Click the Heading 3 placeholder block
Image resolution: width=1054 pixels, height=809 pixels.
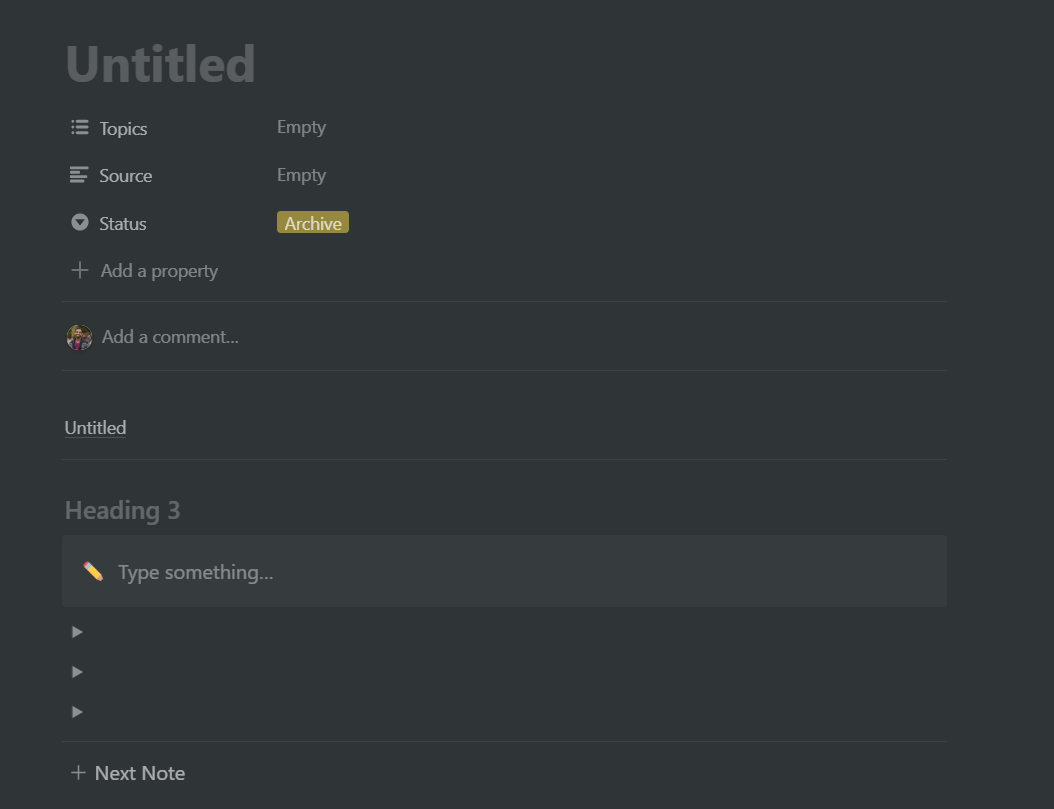pyautogui.click(x=122, y=510)
